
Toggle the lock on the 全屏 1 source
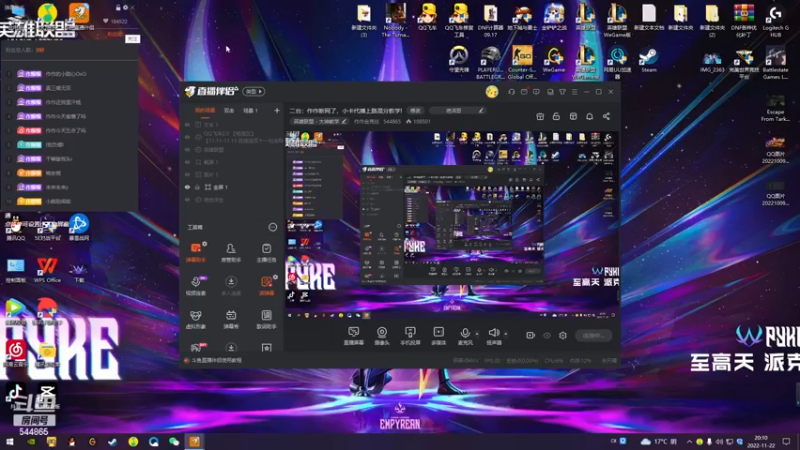pyautogui.click(x=197, y=187)
